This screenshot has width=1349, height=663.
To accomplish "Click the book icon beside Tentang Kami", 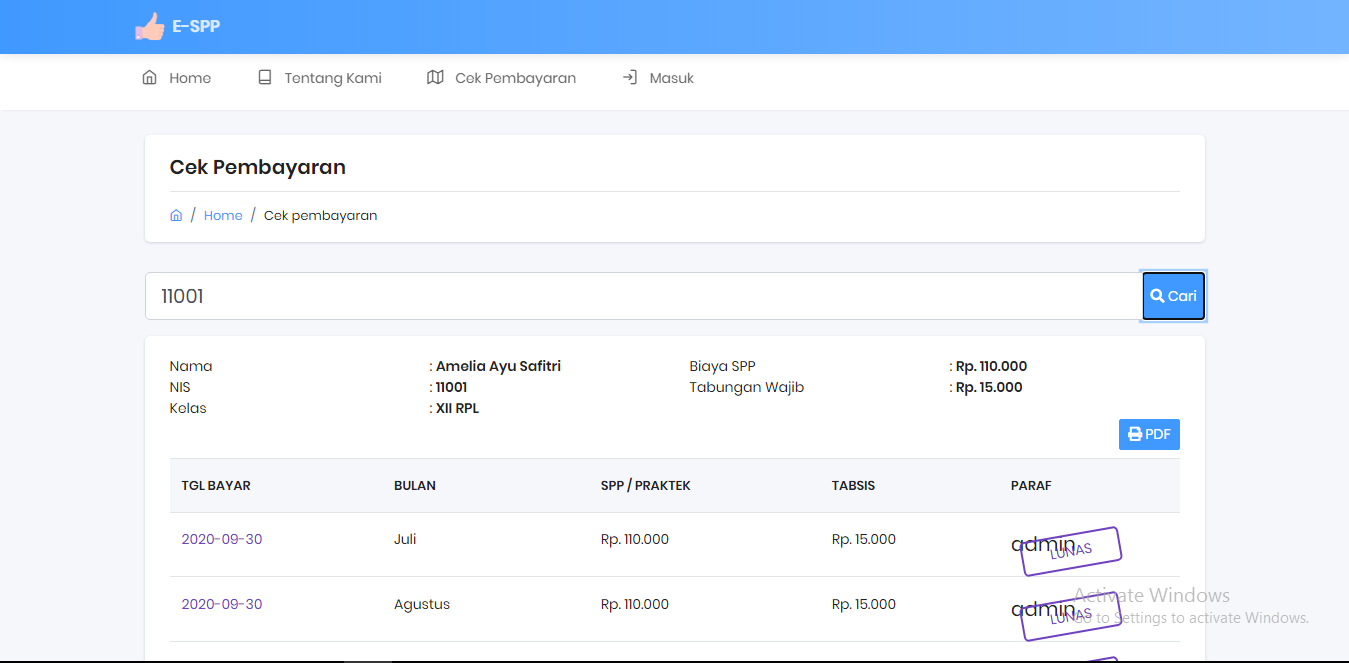I will tap(265, 77).
